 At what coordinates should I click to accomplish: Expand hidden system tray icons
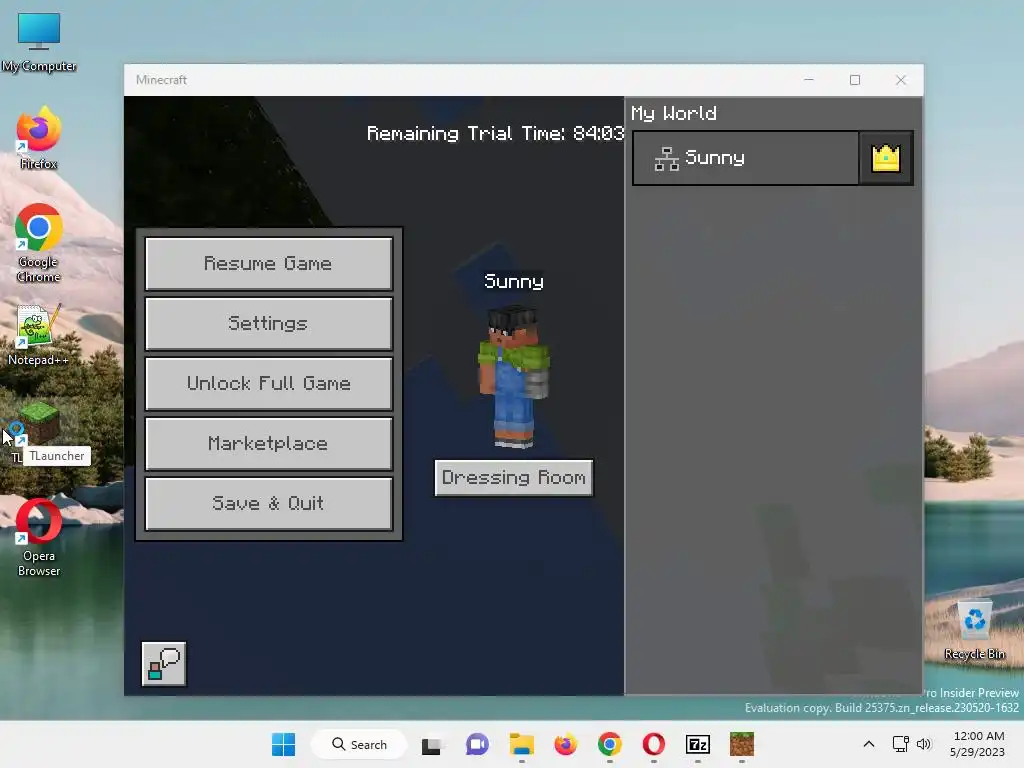coord(869,744)
